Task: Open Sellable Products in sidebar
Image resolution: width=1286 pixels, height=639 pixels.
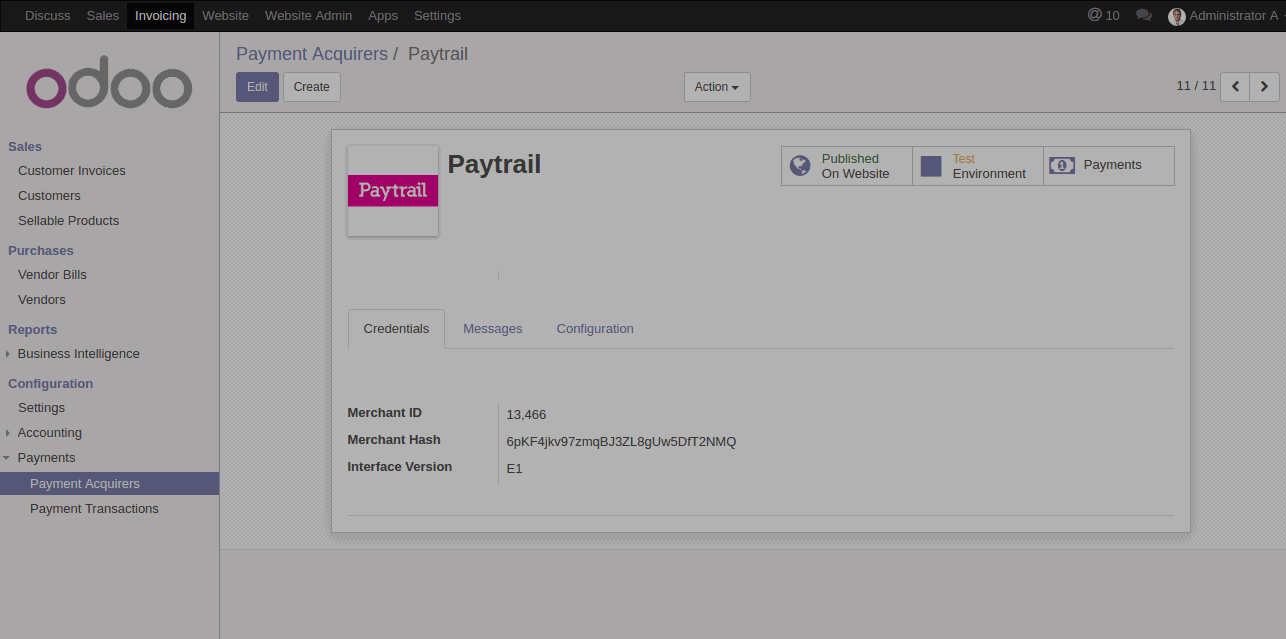Action: [68, 221]
